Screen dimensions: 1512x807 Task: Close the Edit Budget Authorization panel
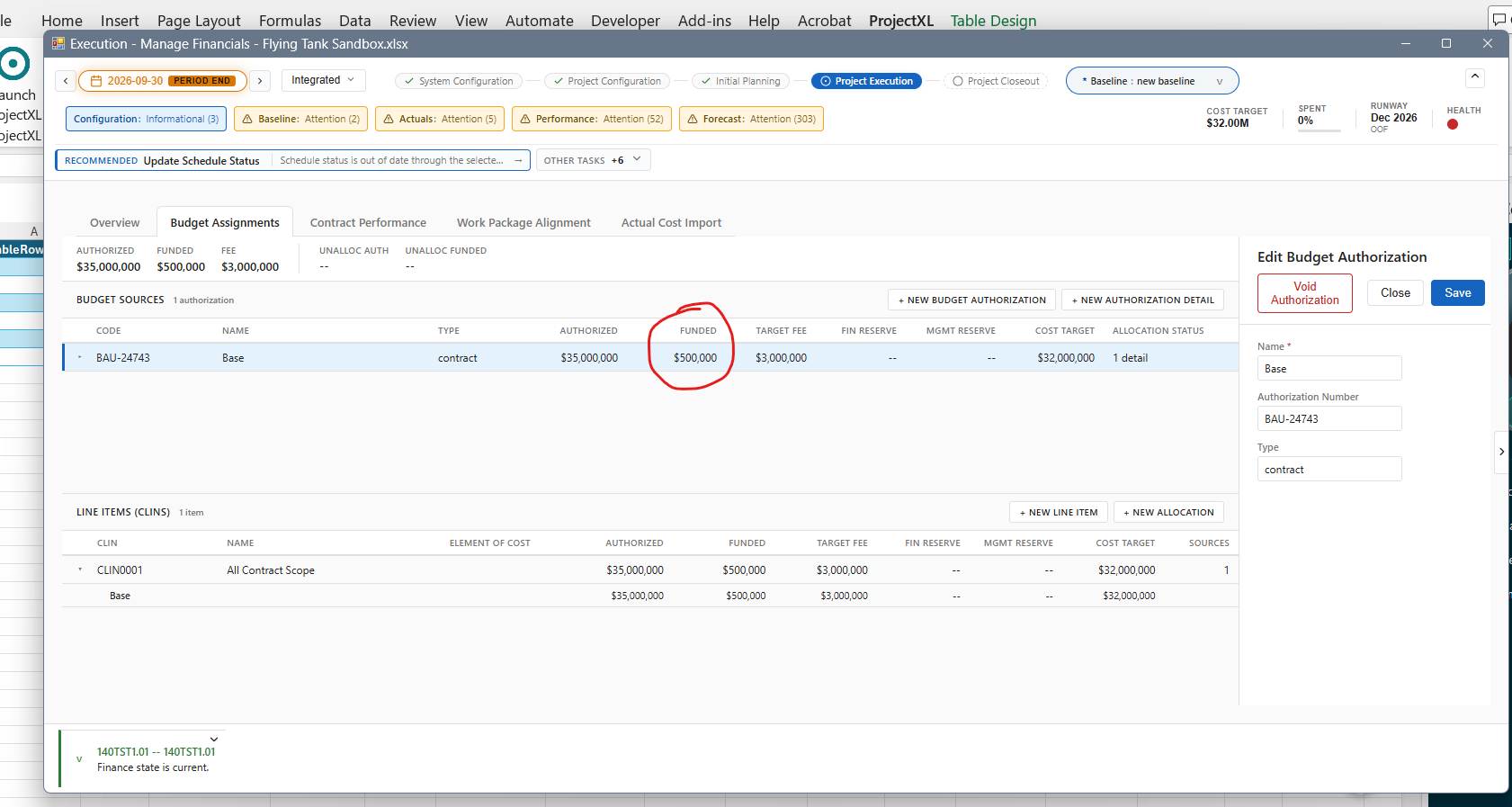point(1396,292)
